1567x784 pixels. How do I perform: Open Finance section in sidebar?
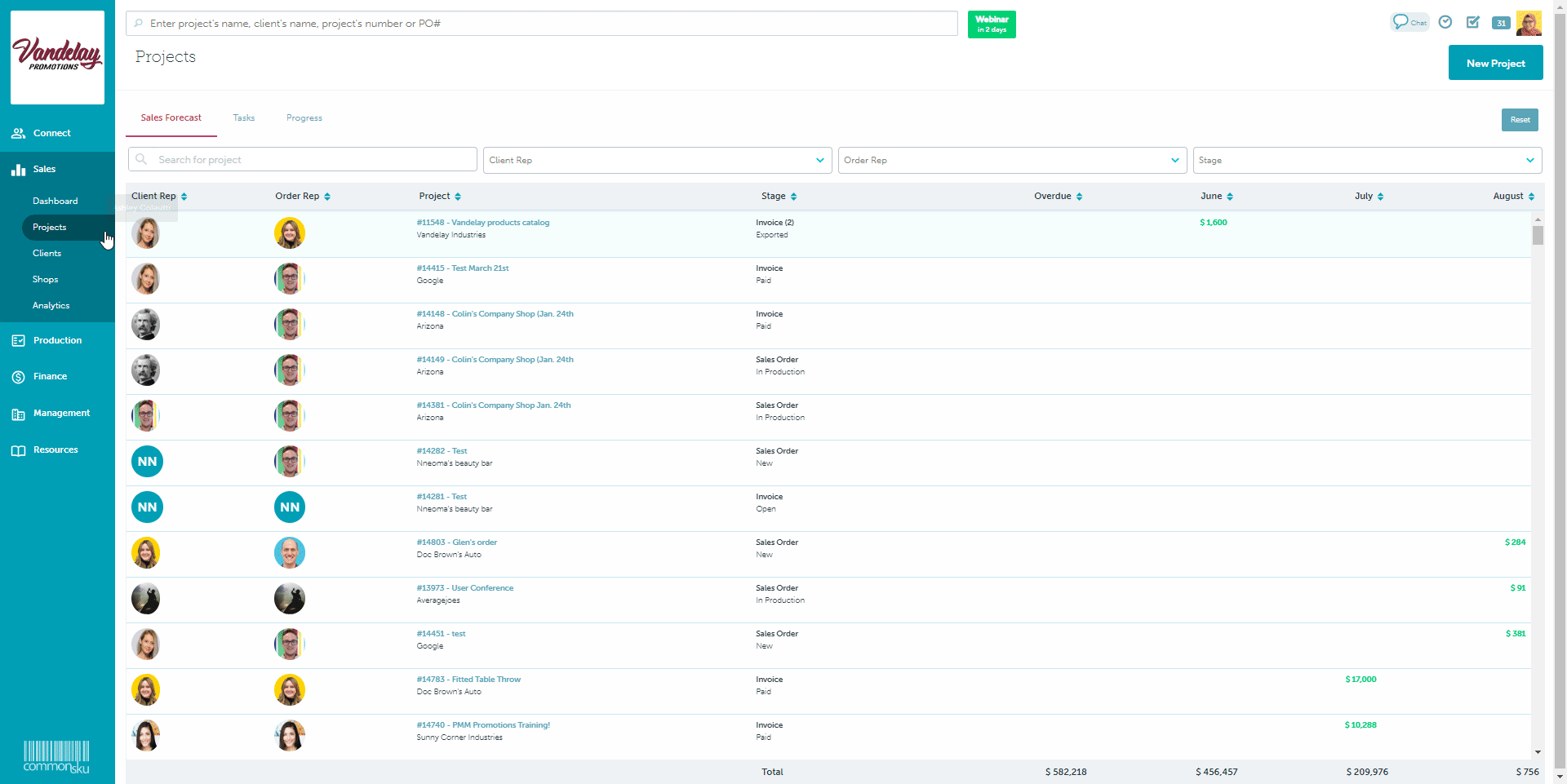point(50,376)
